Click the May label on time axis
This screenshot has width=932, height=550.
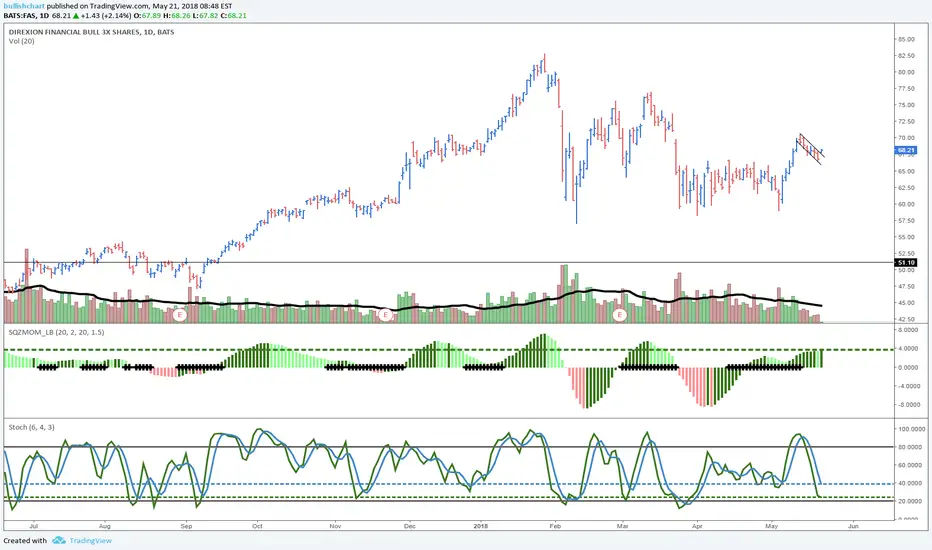772,526
